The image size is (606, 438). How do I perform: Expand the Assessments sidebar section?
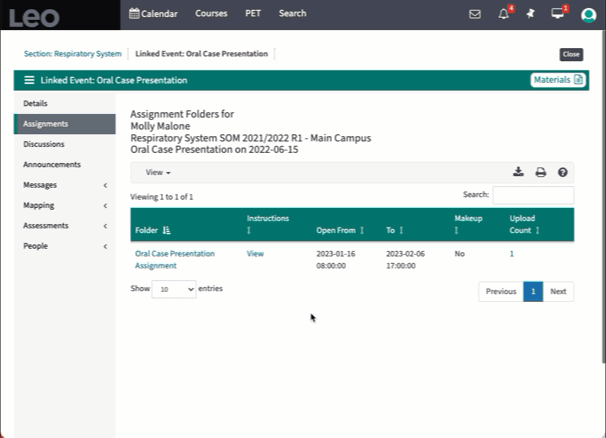pos(65,226)
